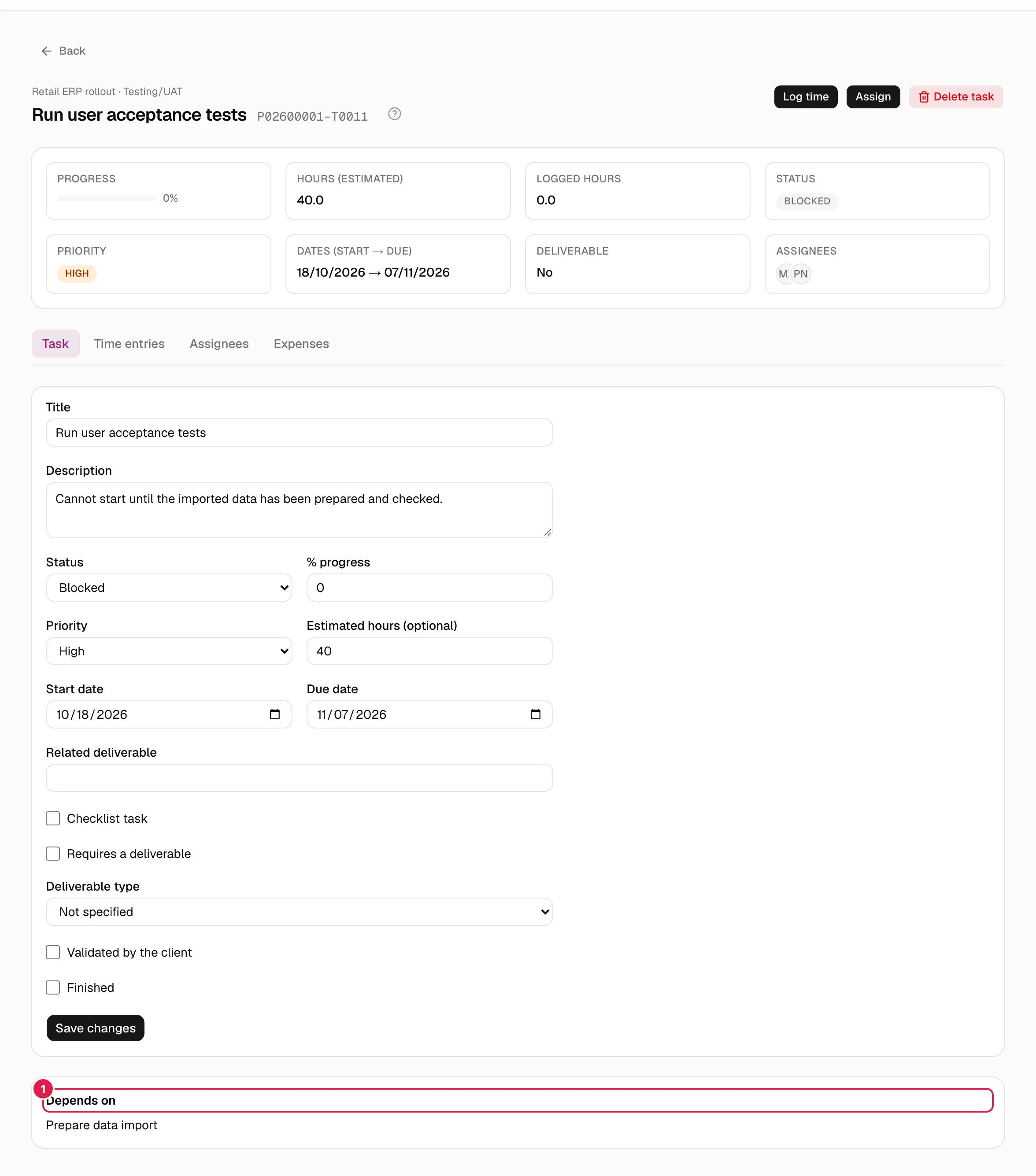
Task: Click the Estimated hours input field
Action: (430, 651)
